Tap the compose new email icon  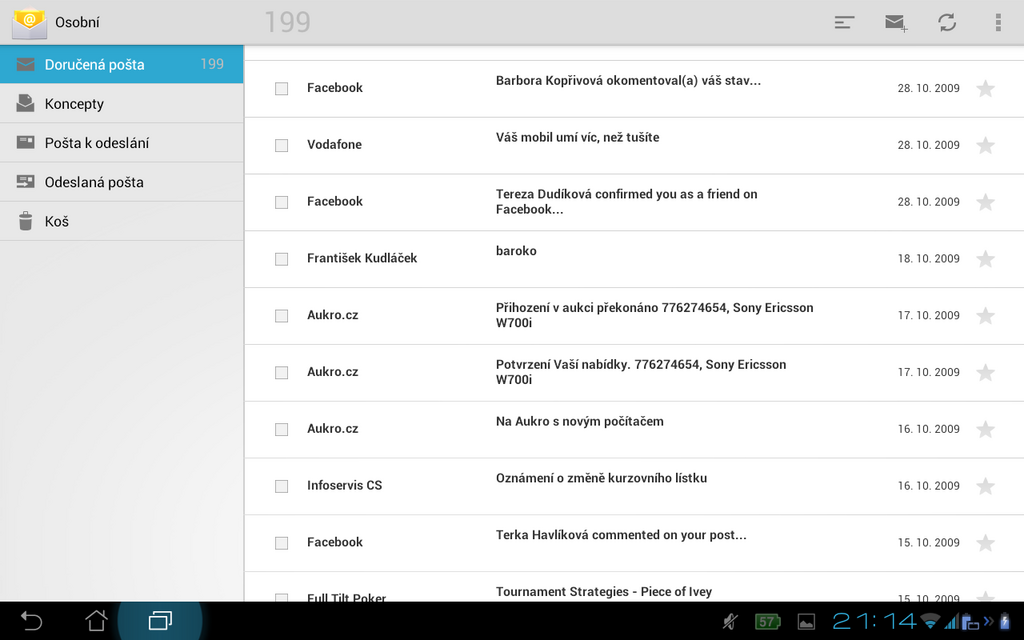click(x=896, y=23)
